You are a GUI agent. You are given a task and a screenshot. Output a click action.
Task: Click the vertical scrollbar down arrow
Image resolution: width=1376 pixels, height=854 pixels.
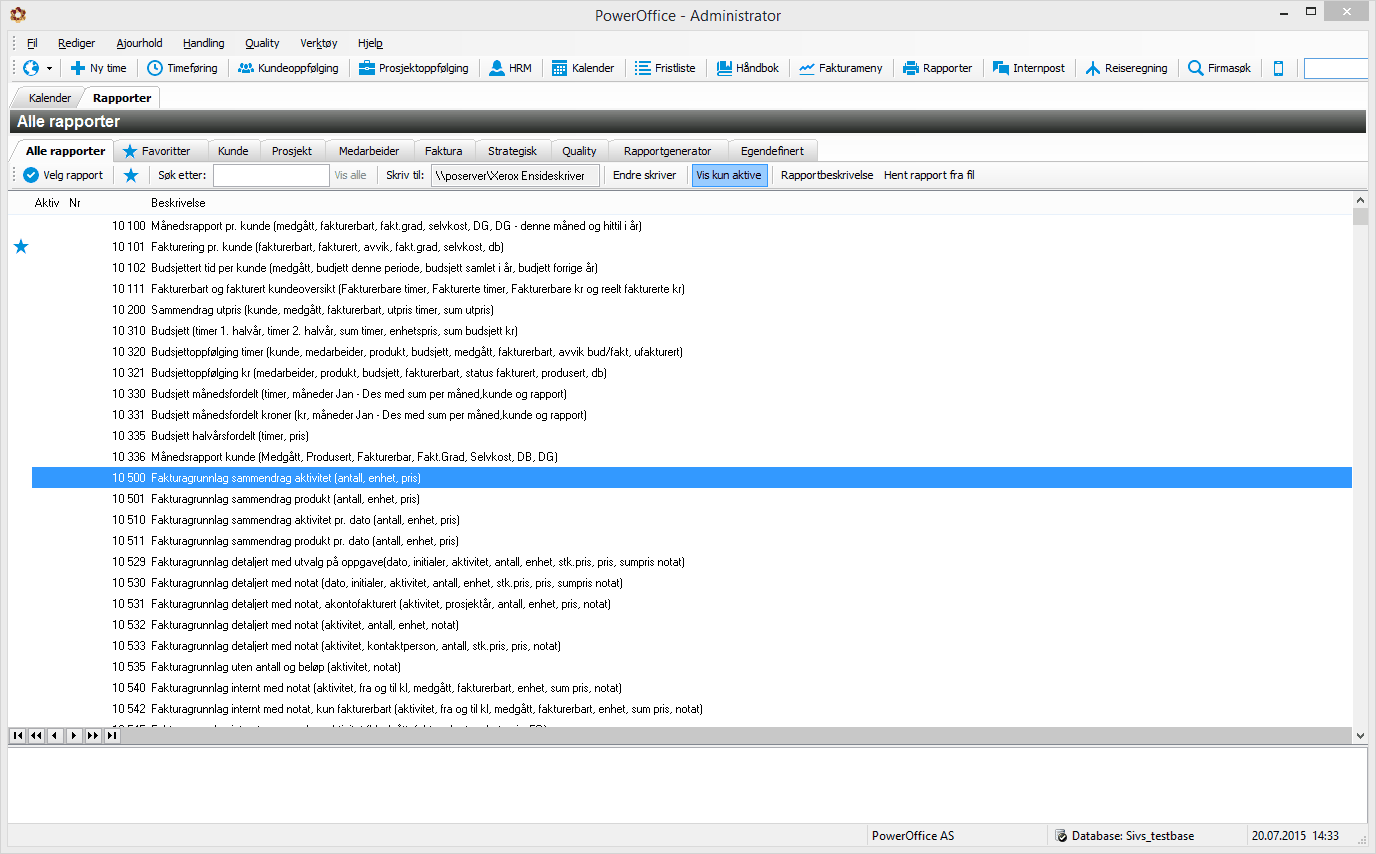click(1360, 735)
